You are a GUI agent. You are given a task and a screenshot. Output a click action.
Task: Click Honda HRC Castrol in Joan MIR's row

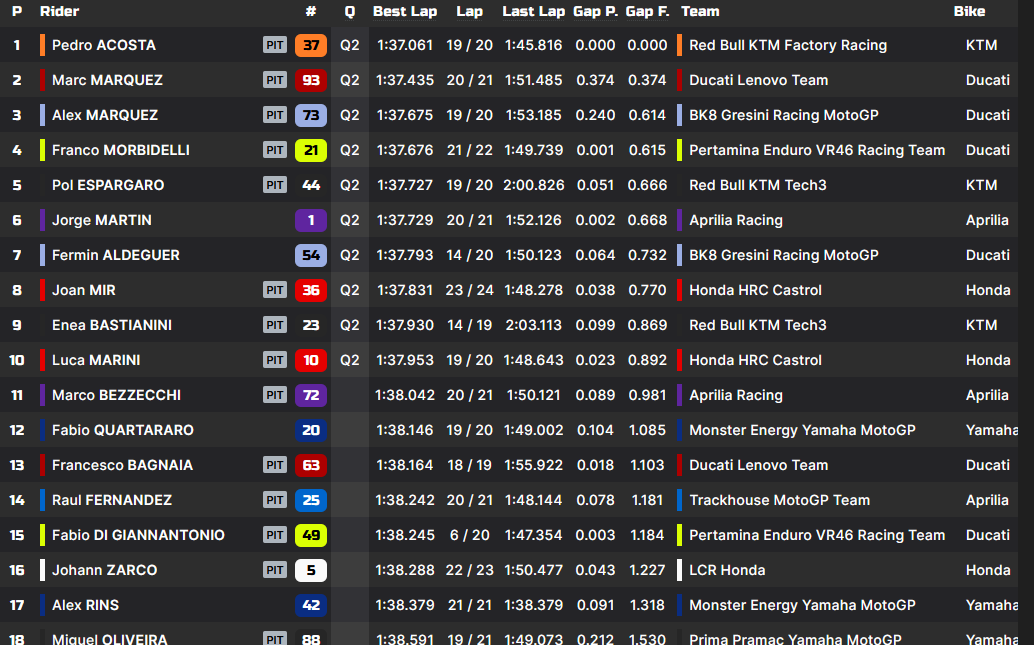pos(756,290)
